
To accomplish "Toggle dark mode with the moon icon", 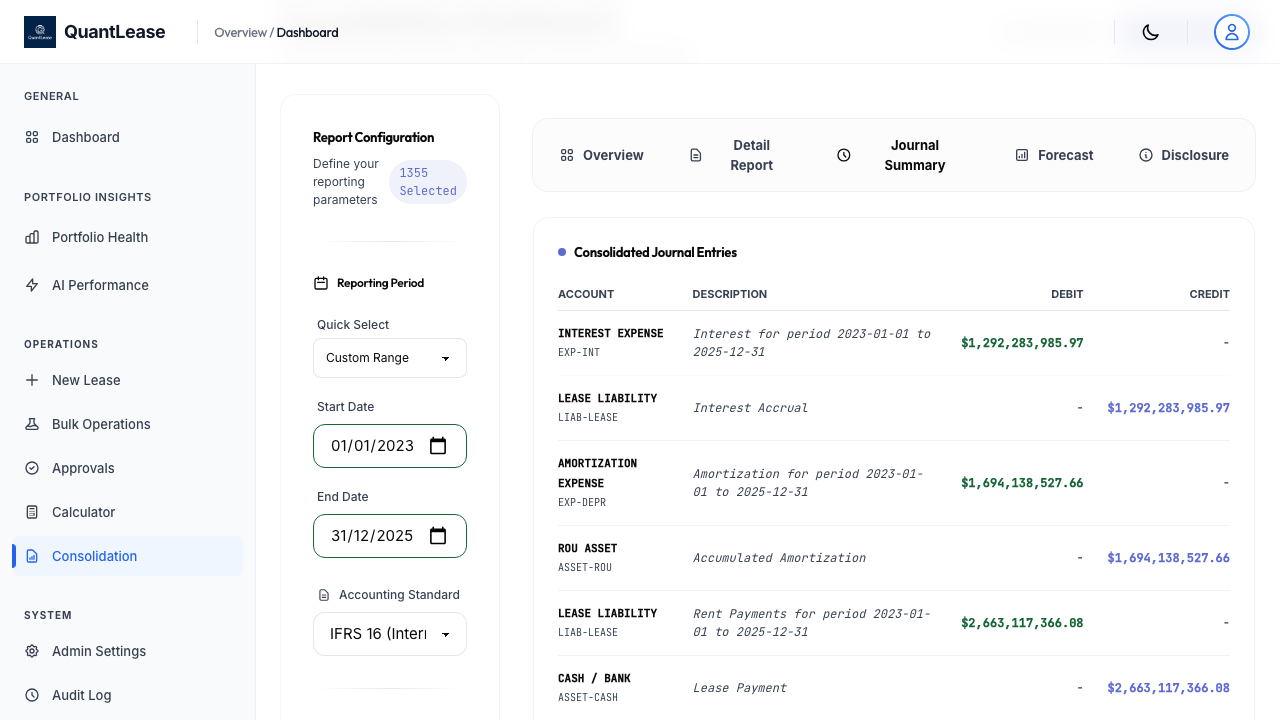I will (1150, 31).
